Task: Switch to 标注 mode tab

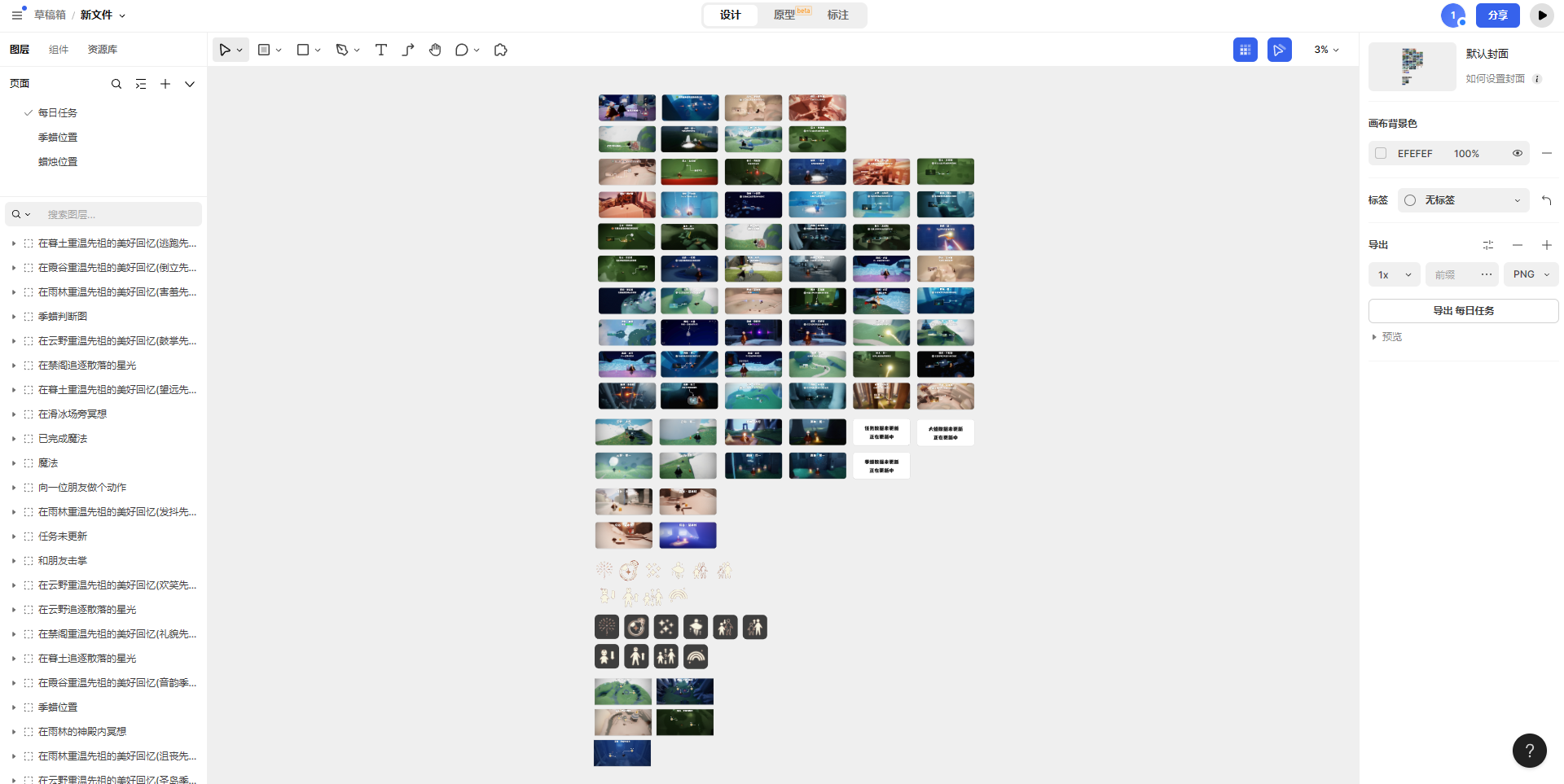Action: pos(838,15)
